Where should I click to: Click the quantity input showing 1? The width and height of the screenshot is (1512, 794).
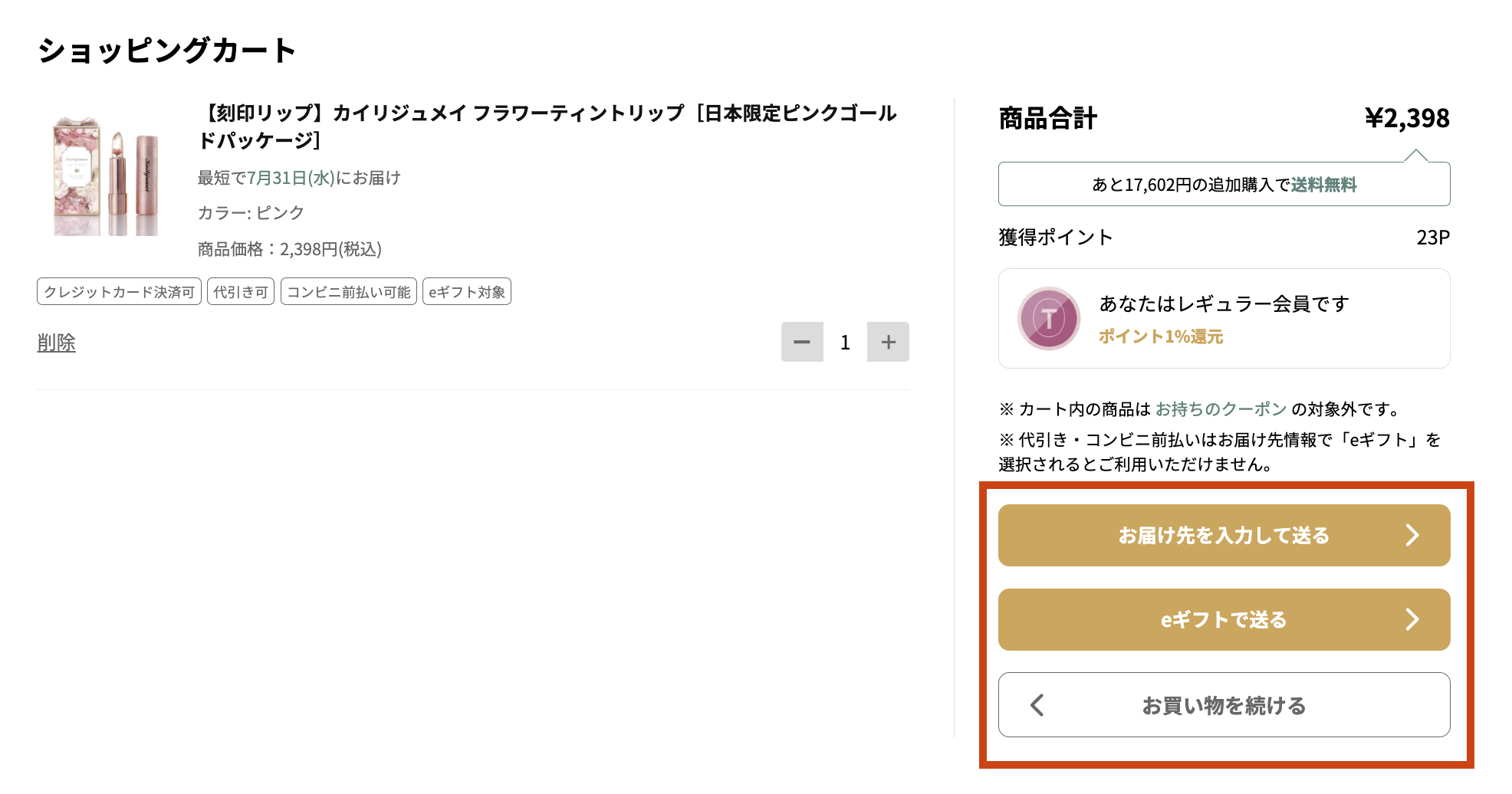pyautogui.click(x=844, y=342)
